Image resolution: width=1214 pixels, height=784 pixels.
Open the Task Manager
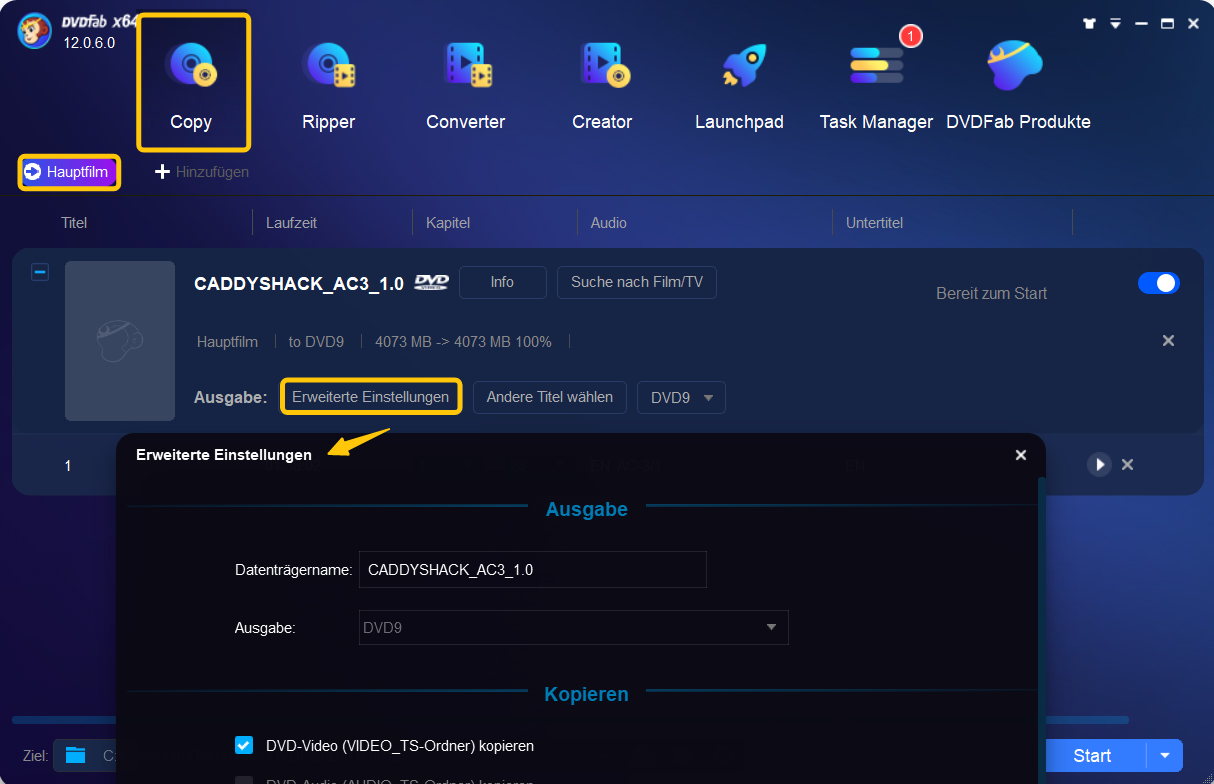[x=876, y=82]
